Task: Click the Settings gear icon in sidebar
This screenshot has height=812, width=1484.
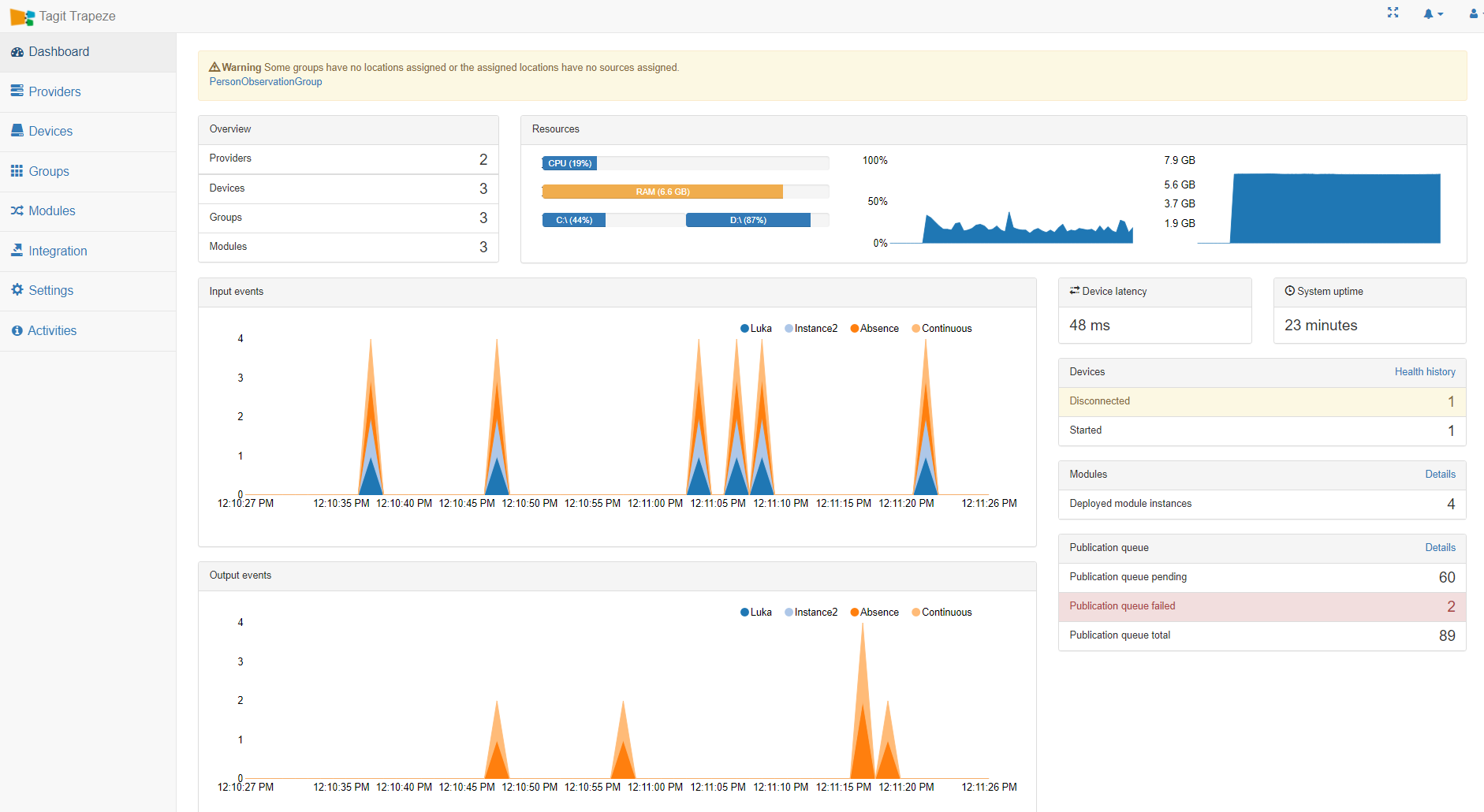Action: click(17, 289)
